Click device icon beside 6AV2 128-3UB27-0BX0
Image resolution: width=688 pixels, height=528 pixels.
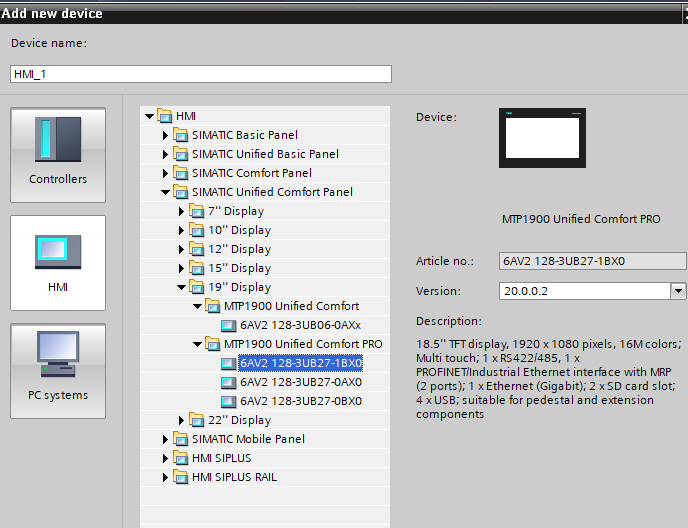228,401
